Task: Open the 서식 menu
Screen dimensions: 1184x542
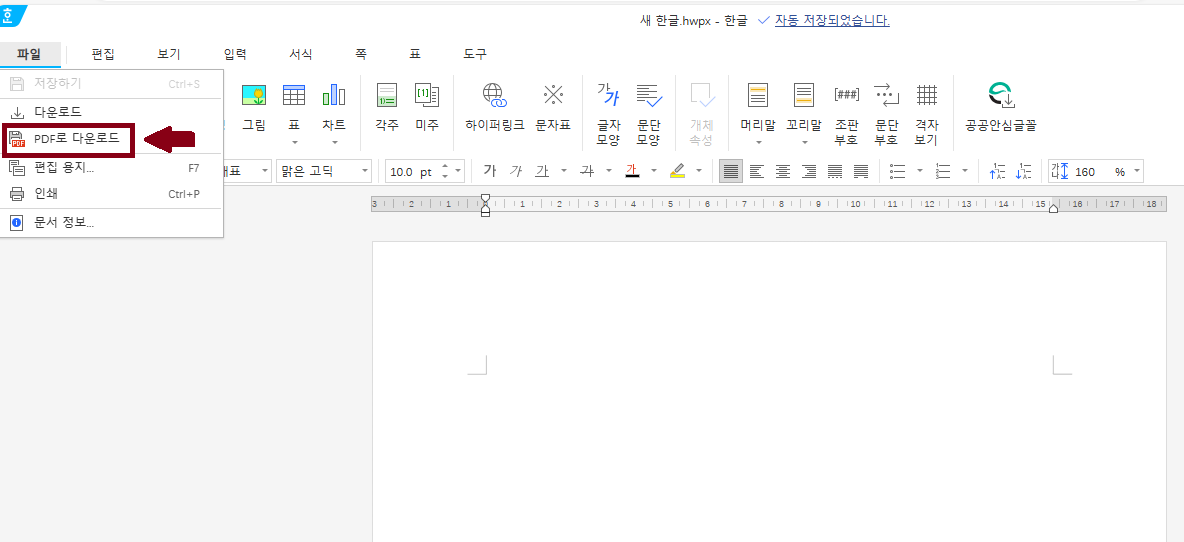Action: click(301, 54)
